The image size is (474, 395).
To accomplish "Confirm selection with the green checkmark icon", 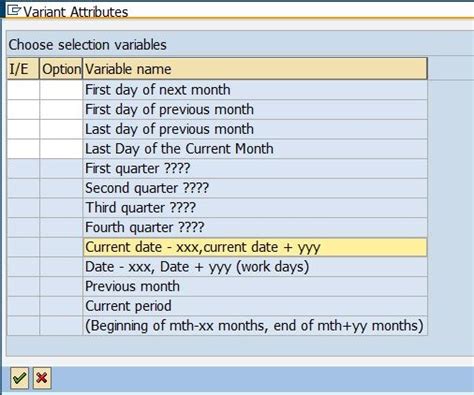I will coord(19,378).
